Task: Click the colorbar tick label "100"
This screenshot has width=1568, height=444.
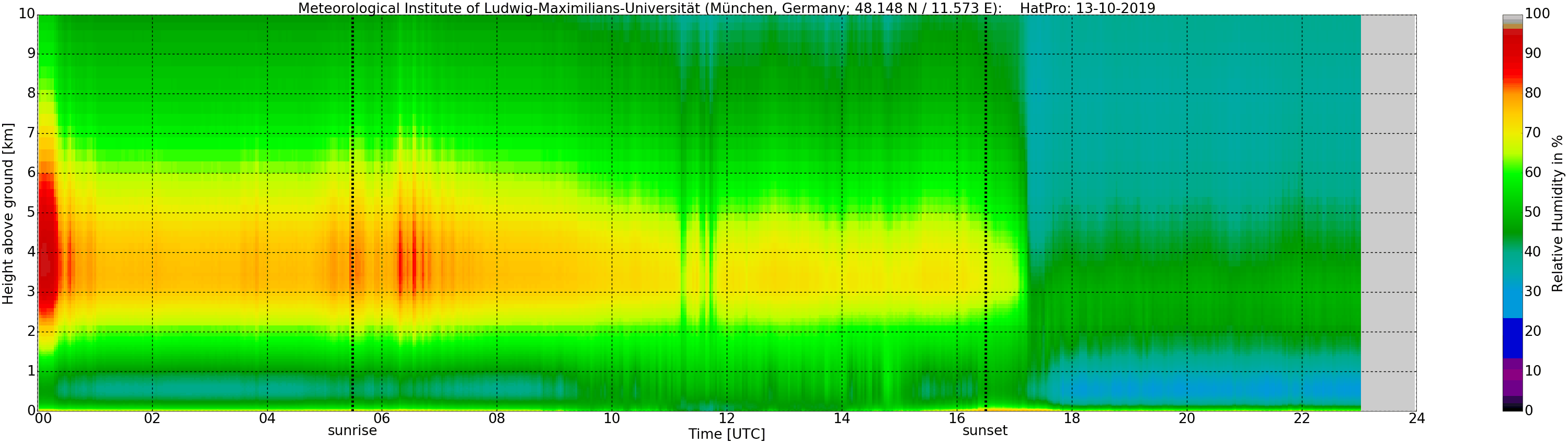Action: click(x=1537, y=14)
